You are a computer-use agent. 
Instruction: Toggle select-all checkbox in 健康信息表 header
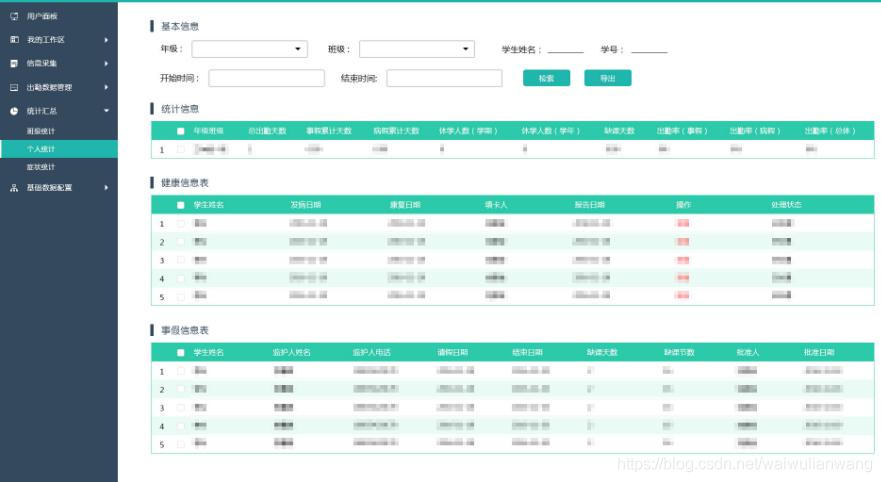pos(180,206)
